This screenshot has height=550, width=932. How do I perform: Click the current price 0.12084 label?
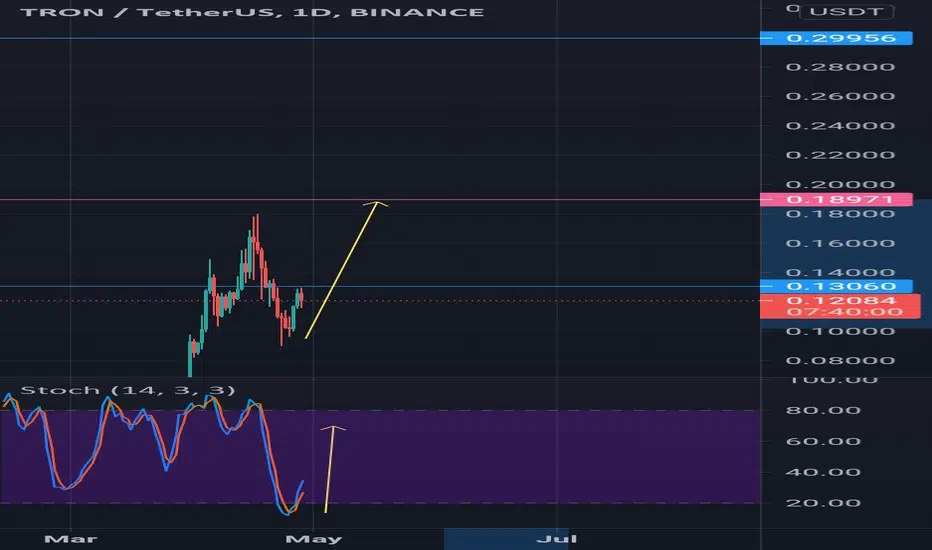[840, 300]
